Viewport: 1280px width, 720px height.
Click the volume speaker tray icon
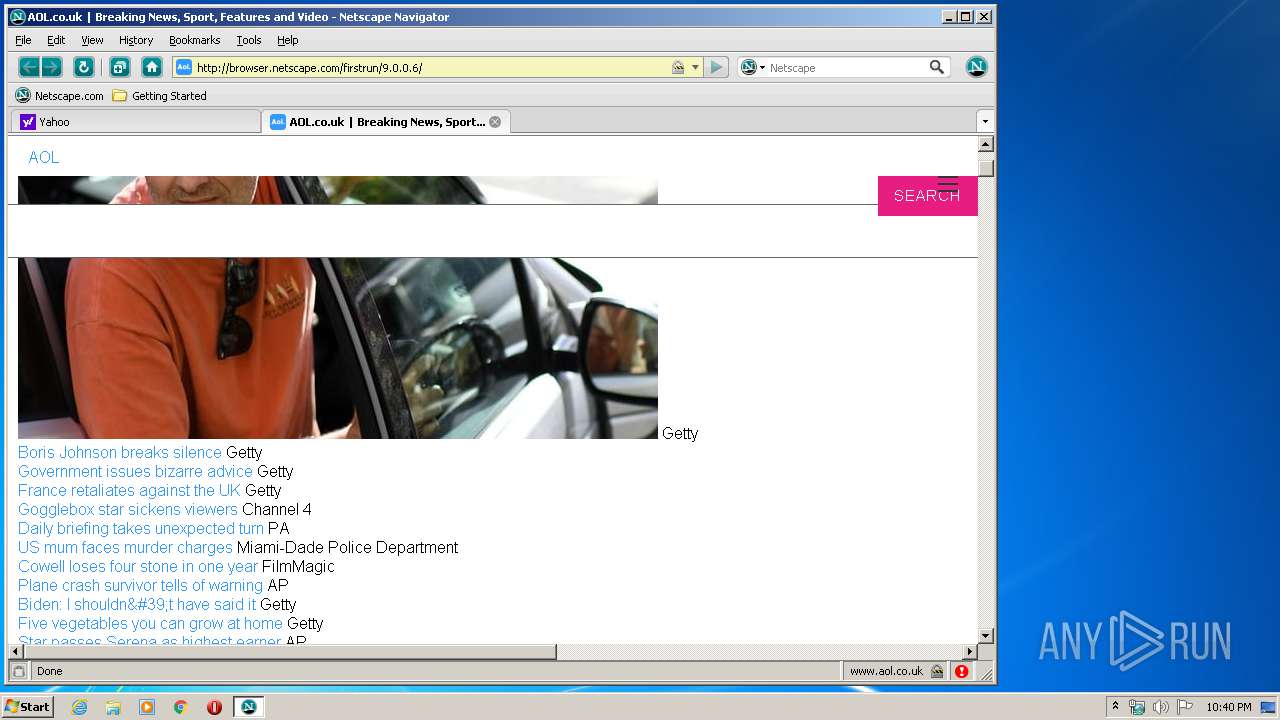[1161, 707]
